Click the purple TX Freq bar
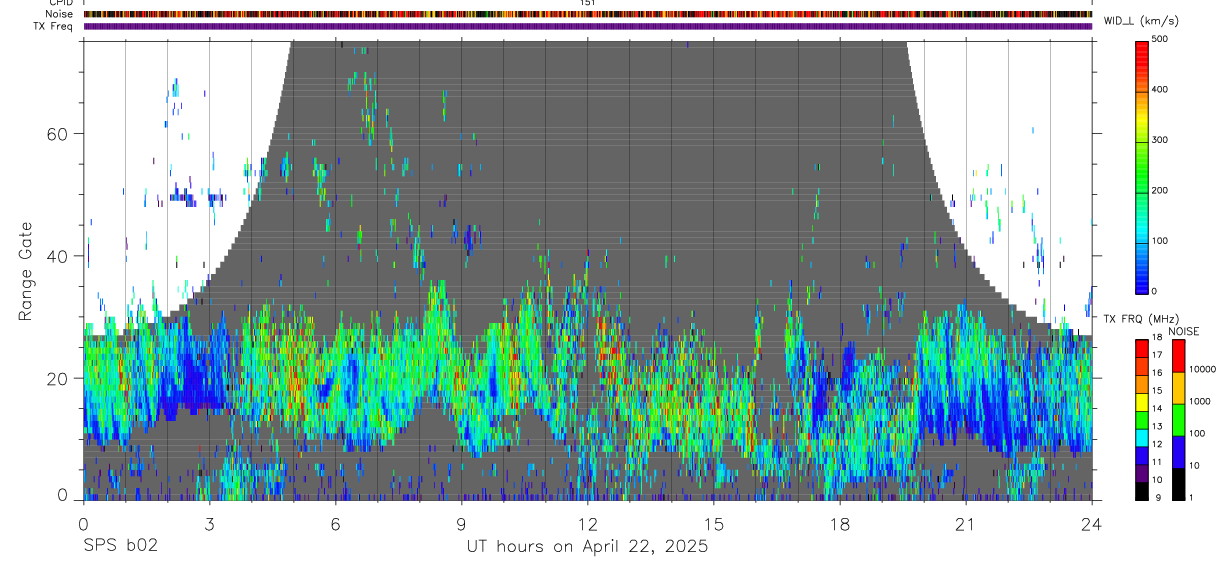 pos(587,26)
